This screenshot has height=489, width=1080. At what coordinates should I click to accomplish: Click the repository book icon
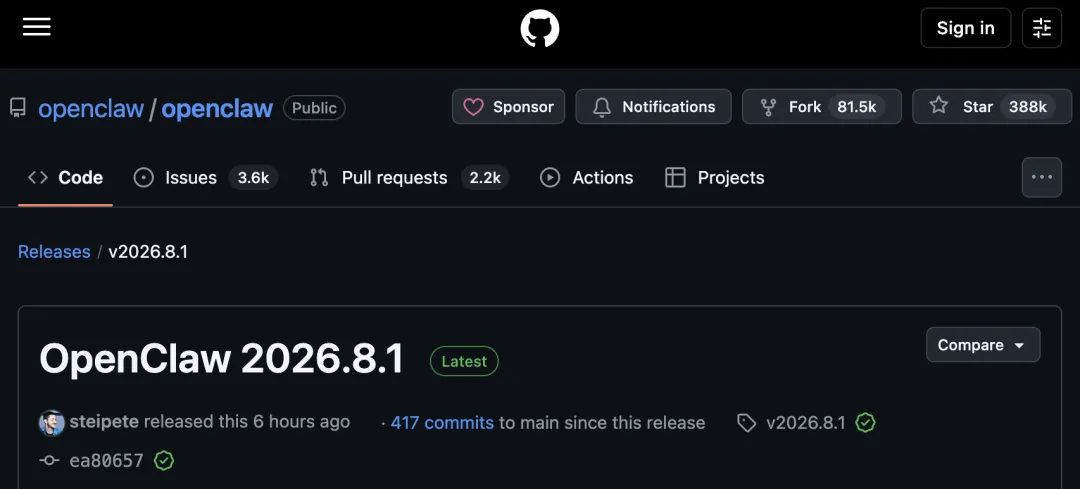(18, 108)
